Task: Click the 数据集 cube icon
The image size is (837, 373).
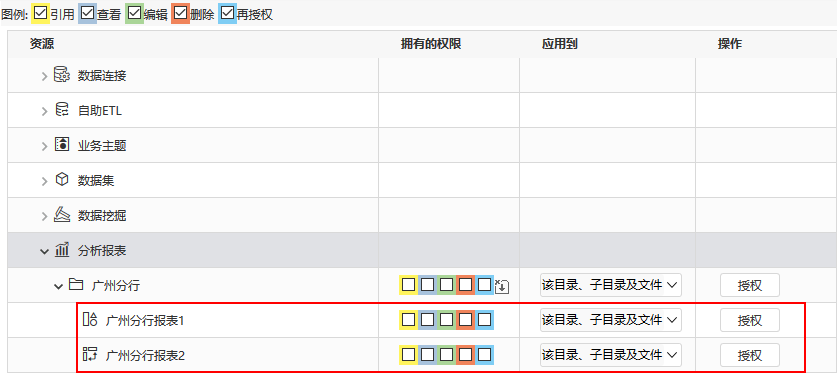Action: (62, 180)
